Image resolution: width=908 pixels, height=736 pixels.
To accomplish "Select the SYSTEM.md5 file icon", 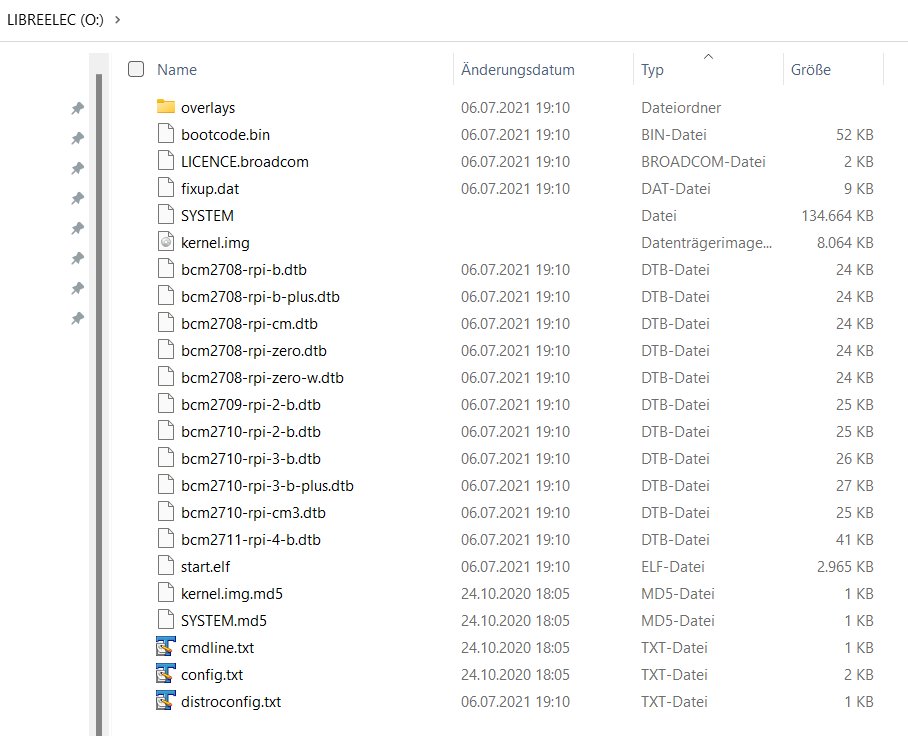I will click(x=166, y=620).
